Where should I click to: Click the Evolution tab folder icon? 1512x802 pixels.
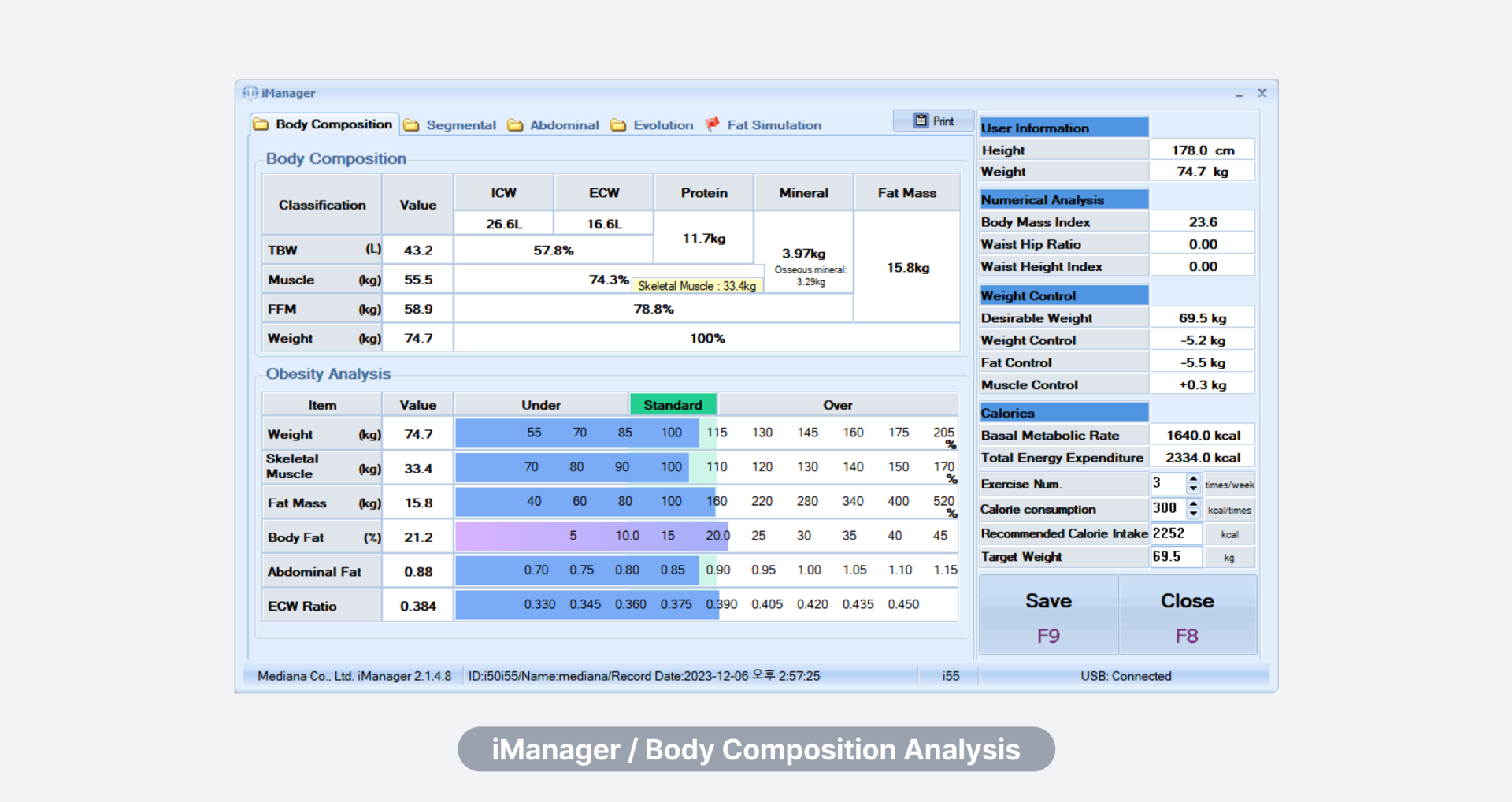point(618,125)
